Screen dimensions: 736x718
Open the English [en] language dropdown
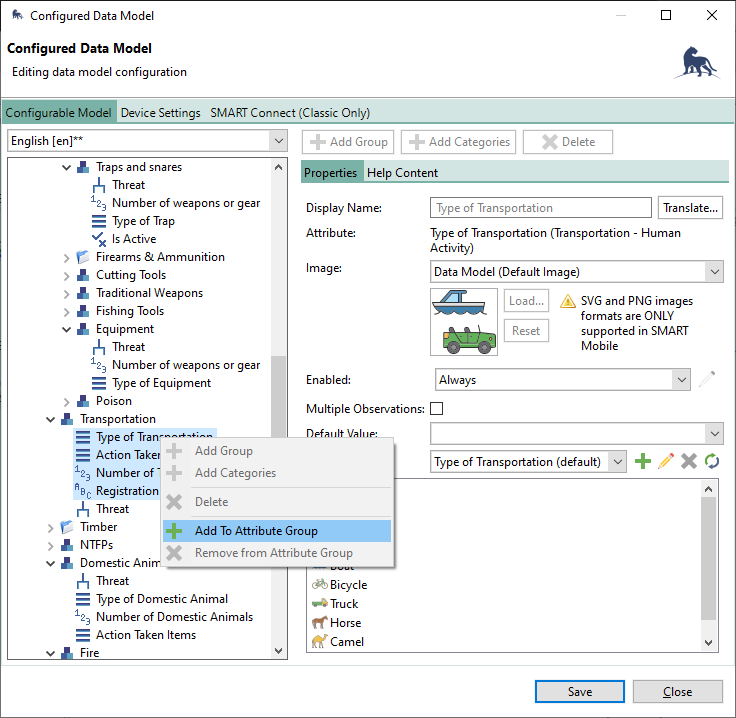pyautogui.click(x=148, y=141)
